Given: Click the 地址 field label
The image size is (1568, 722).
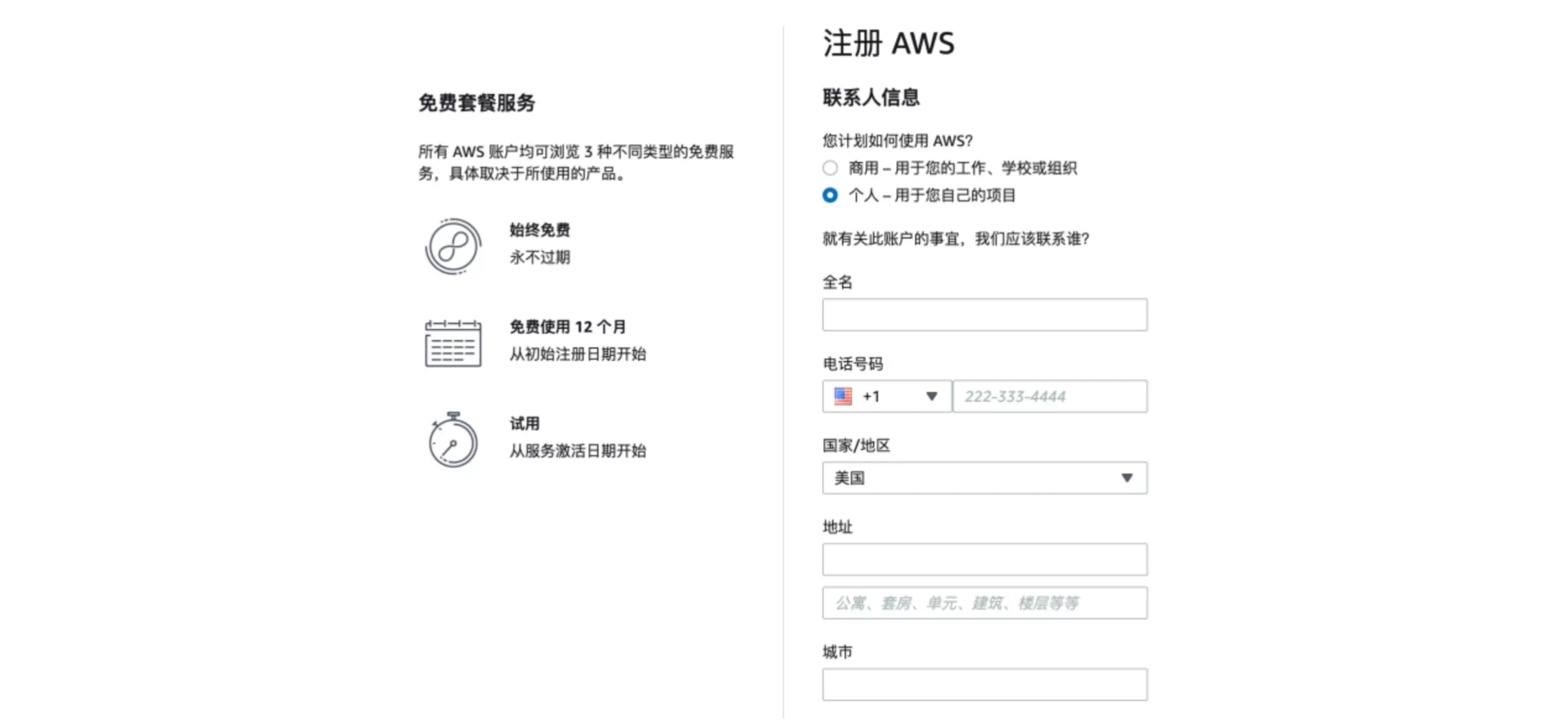Looking at the screenshot, I should [x=837, y=528].
